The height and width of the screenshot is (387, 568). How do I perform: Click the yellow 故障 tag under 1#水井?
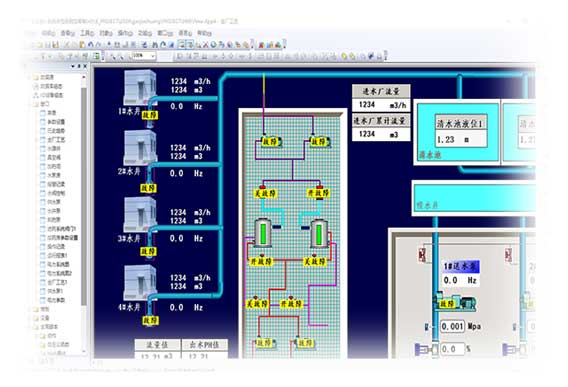(150, 115)
